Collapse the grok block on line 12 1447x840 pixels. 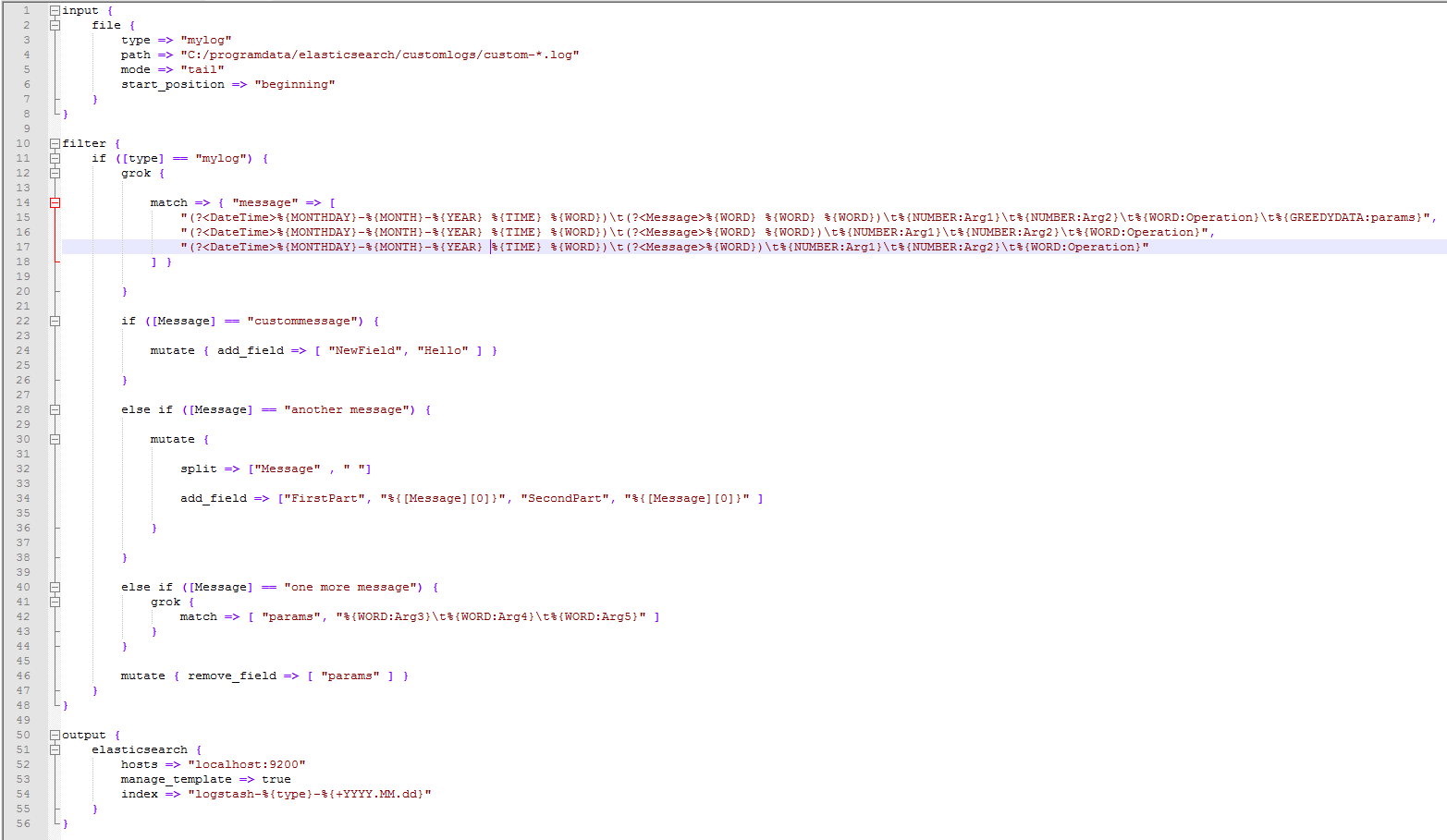[55, 173]
